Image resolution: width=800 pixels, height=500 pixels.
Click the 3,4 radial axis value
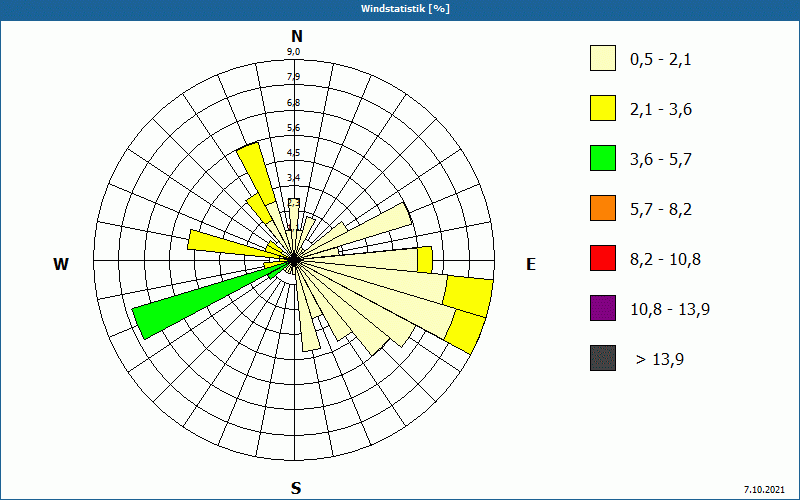293,178
